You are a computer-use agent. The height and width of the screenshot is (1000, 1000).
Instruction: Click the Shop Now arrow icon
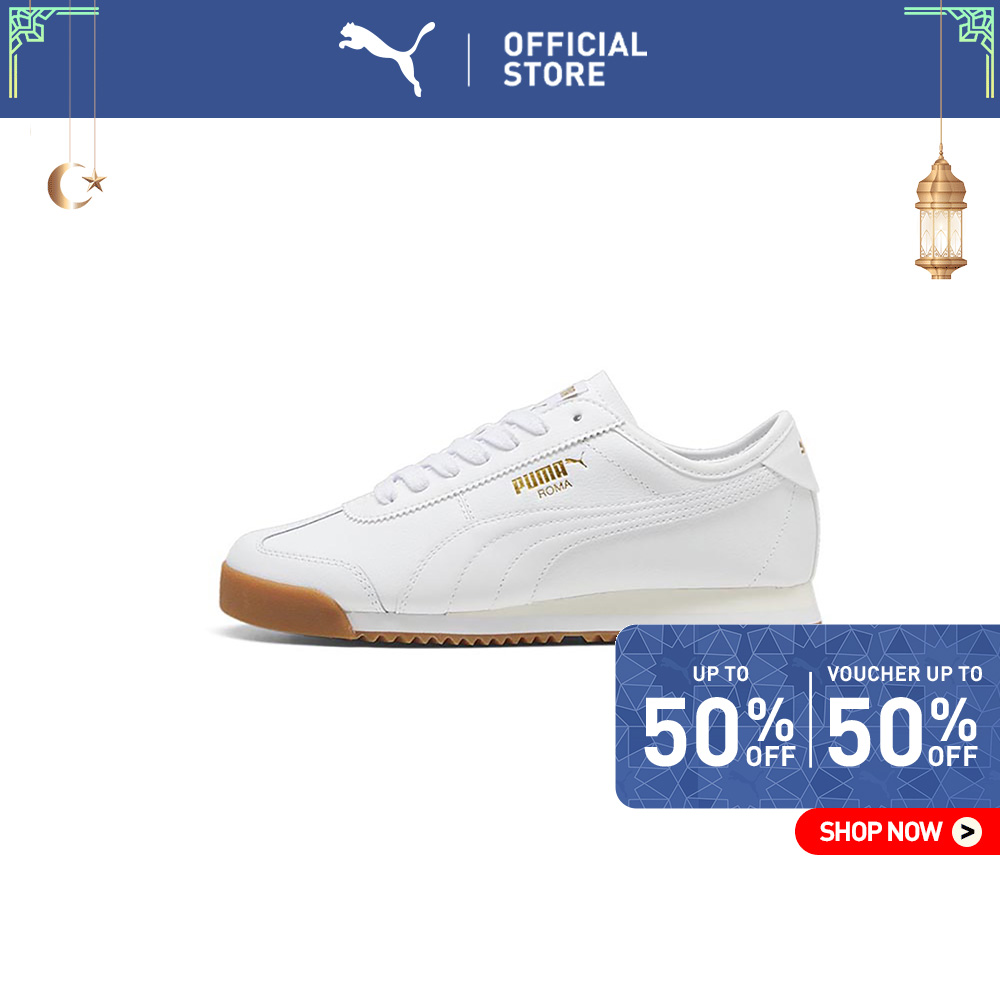(x=967, y=832)
